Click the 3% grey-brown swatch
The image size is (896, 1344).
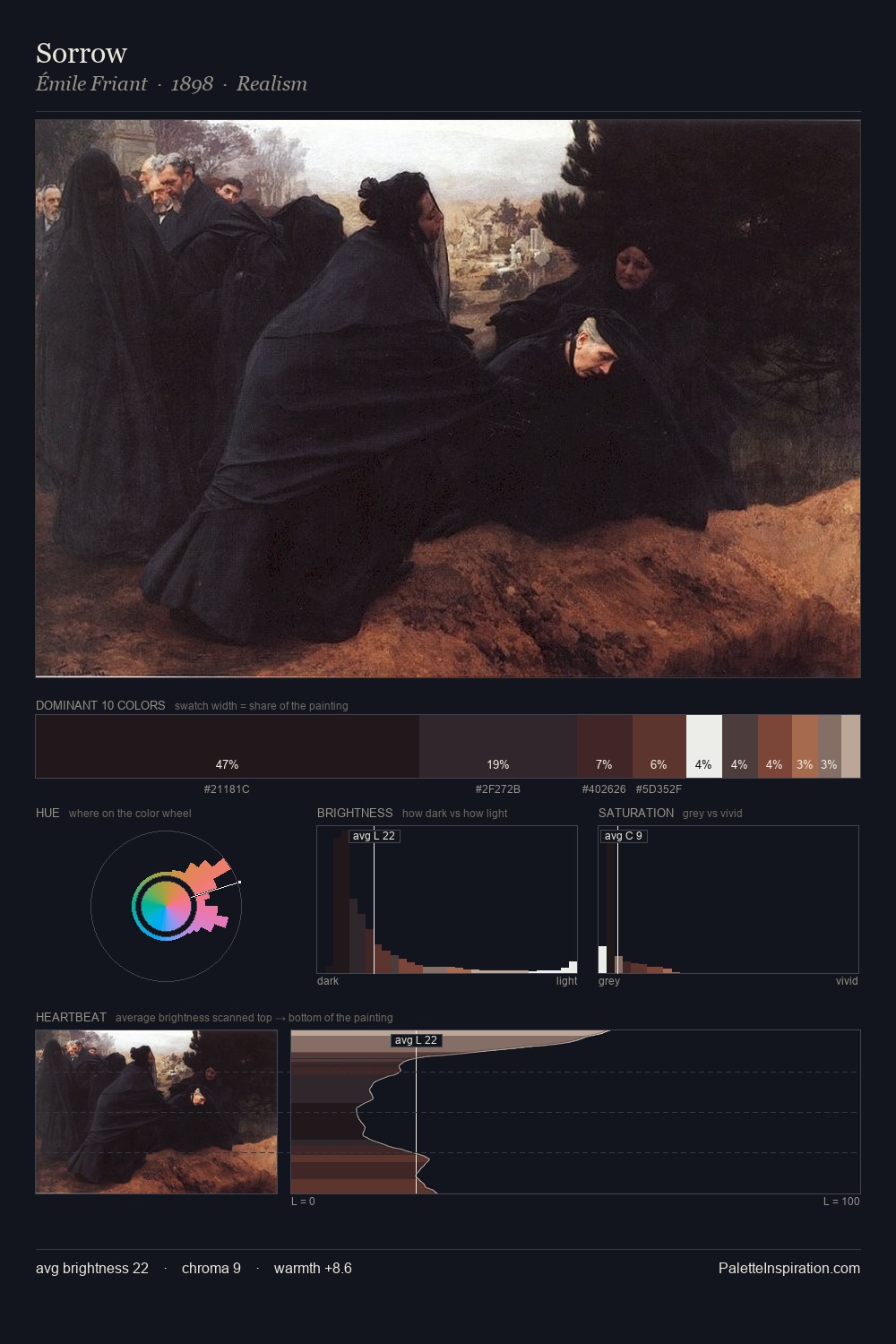click(830, 745)
